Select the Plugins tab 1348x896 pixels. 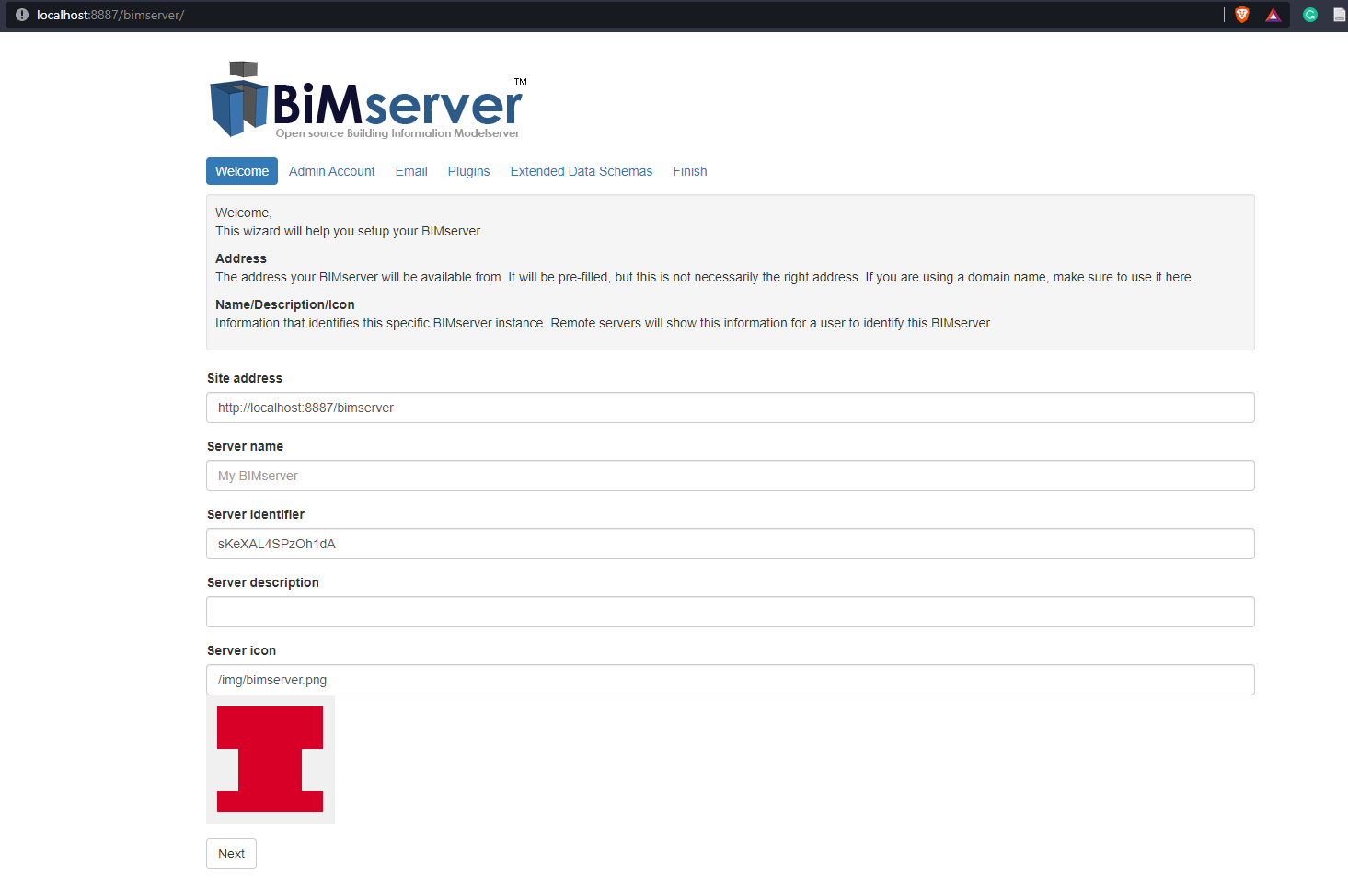pos(468,171)
